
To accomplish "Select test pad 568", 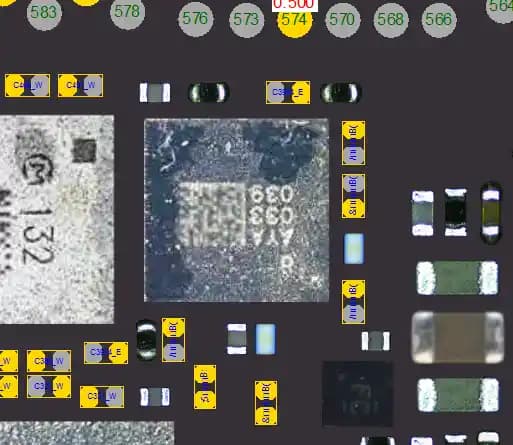I will click(390, 20).
